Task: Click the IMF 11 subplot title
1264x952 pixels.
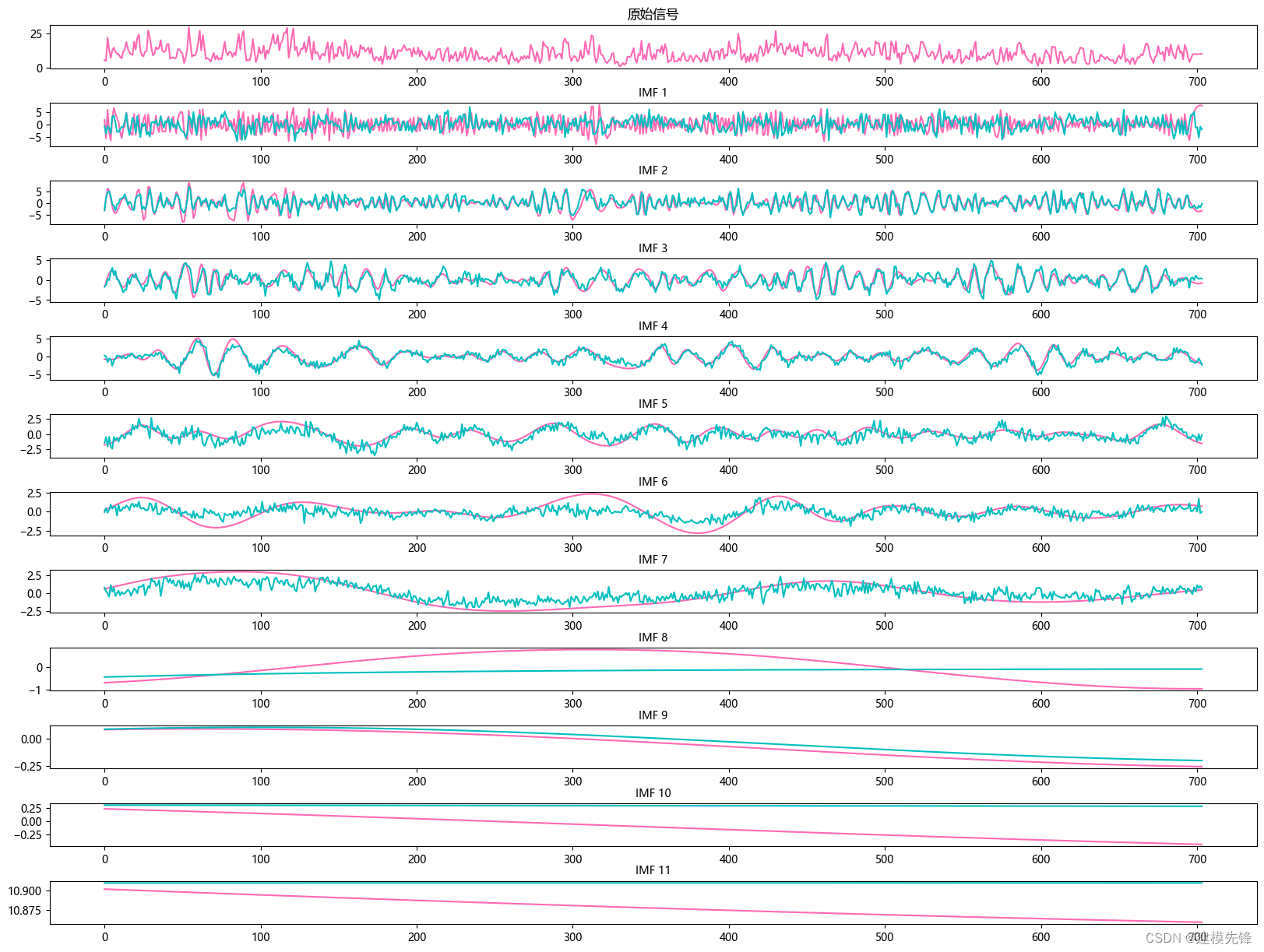Action: (x=653, y=870)
